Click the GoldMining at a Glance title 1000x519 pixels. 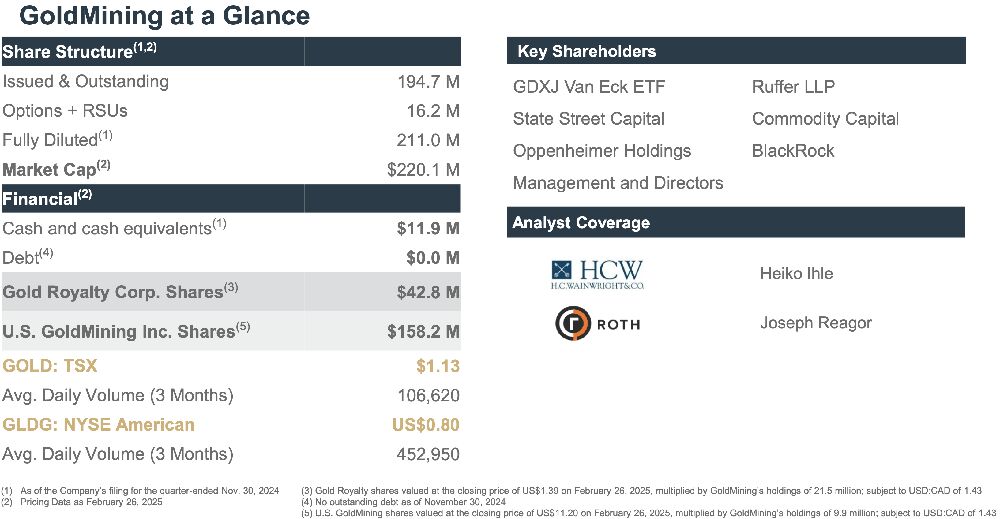(x=165, y=17)
